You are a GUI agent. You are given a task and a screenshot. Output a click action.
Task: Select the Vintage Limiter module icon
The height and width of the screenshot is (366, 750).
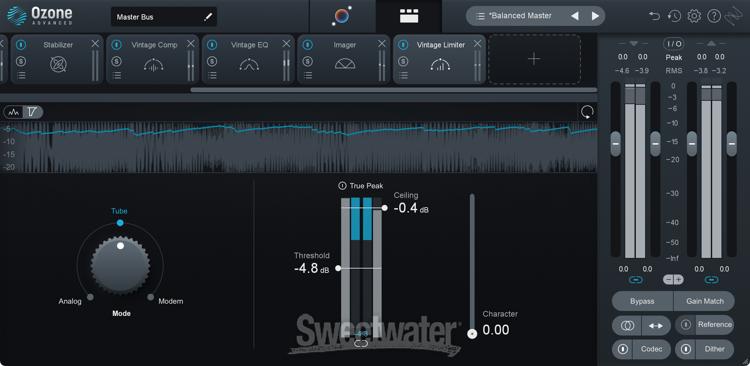[x=441, y=64]
